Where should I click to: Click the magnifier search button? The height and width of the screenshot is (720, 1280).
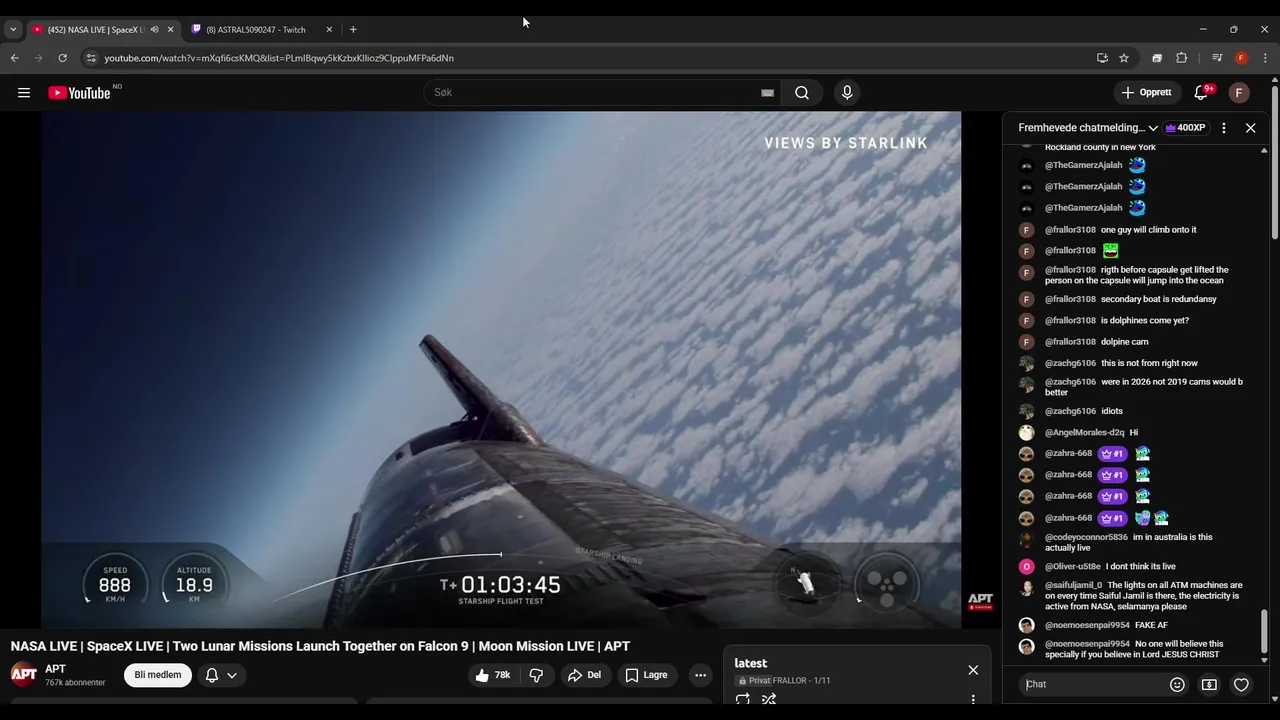[x=802, y=93]
